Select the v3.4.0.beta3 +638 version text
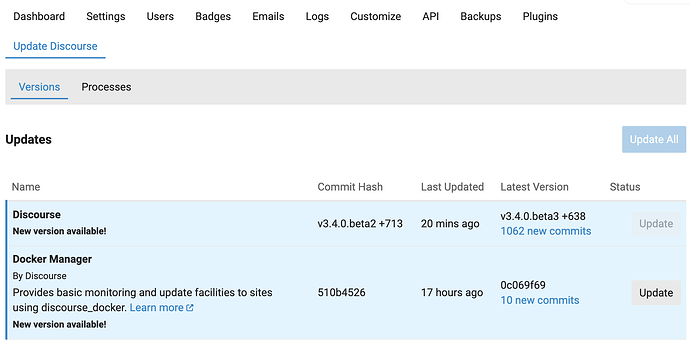The width and height of the screenshot is (690, 362). click(x=543, y=216)
